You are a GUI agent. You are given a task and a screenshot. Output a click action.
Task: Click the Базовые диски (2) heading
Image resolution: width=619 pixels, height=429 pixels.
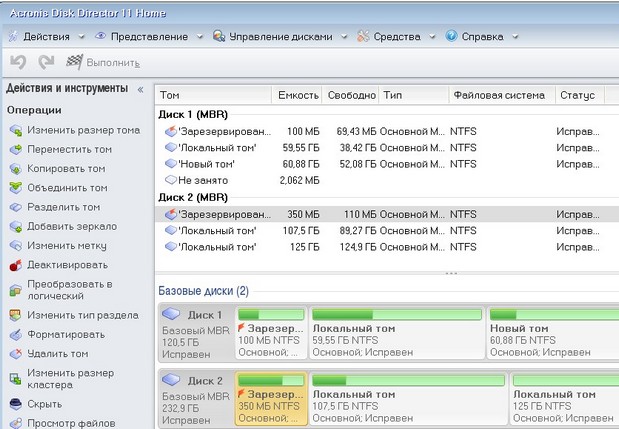pos(203,291)
